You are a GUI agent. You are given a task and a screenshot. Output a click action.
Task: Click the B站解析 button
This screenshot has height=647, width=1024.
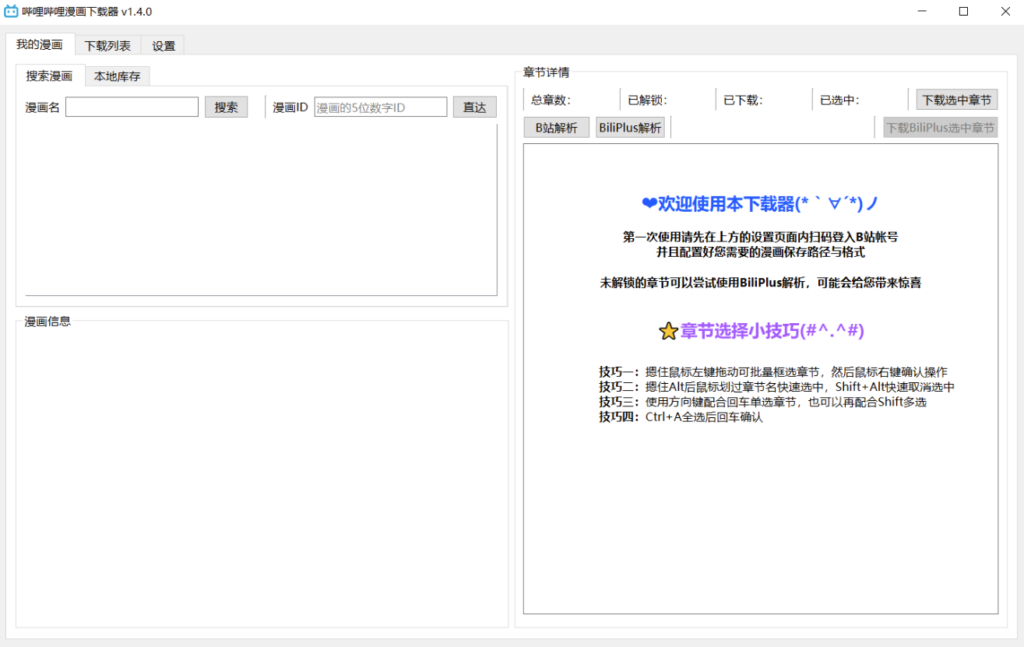556,127
